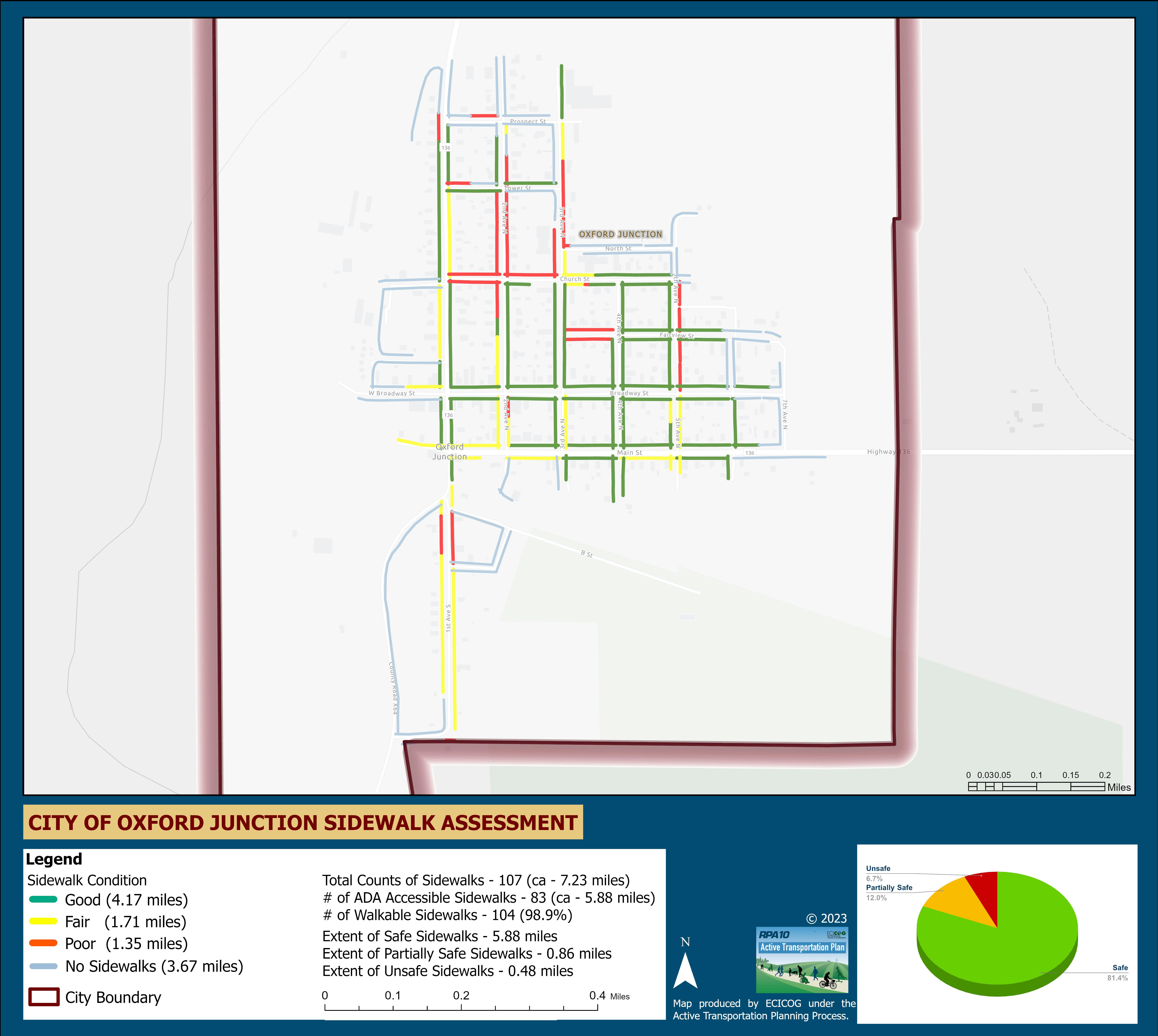The height and width of the screenshot is (1036, 1158).
Task: Click the 136 route shield near Prospect St
Action: point(446,147)
